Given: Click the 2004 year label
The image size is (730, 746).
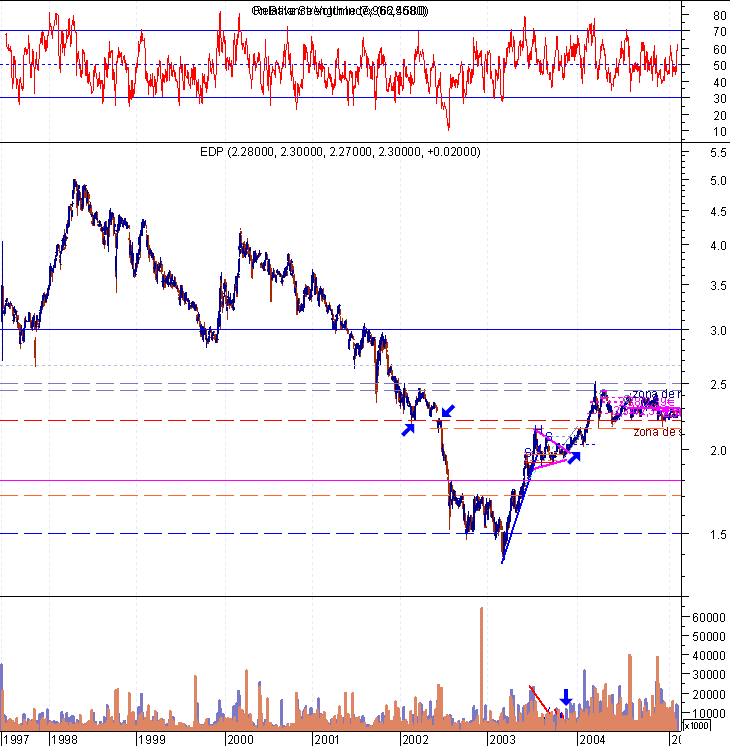Looking at the screenshot, I should pyautogui.click(x=592, y=739).
